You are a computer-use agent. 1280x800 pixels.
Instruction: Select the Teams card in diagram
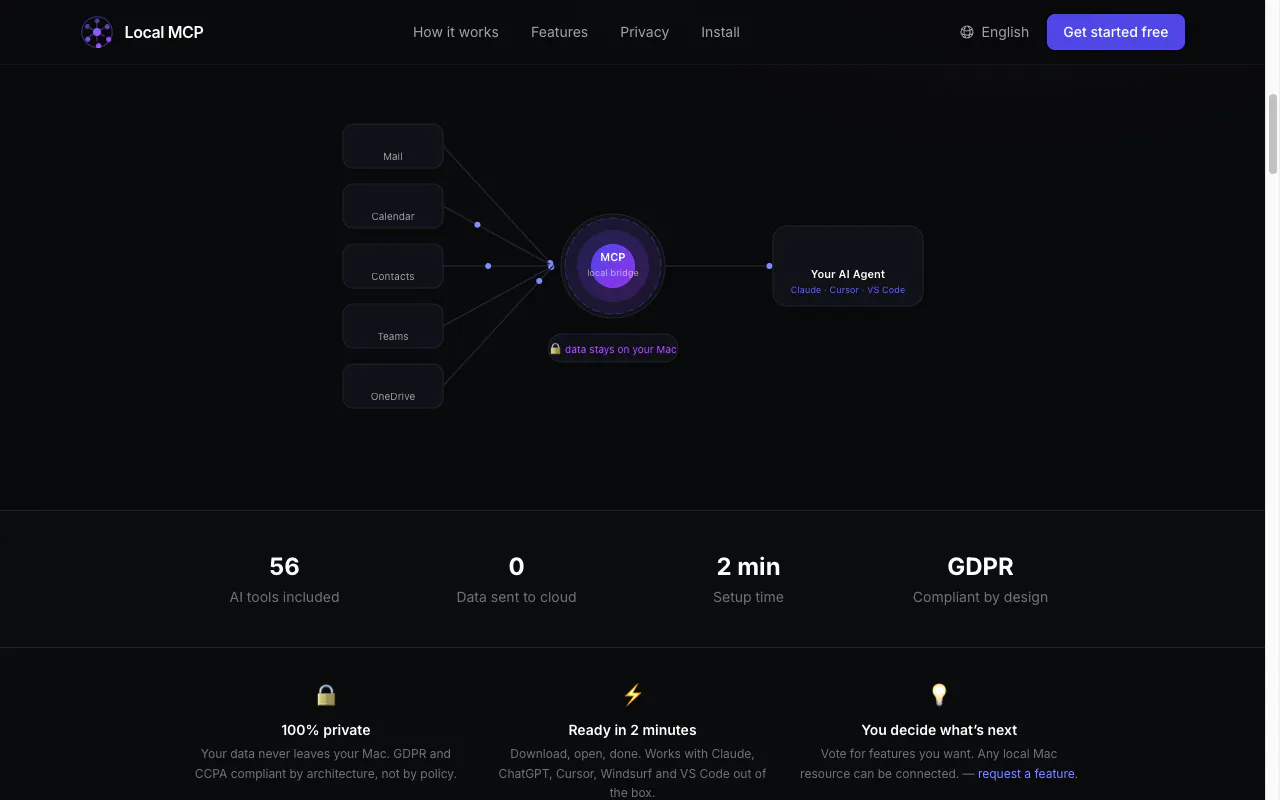point(393,326)
